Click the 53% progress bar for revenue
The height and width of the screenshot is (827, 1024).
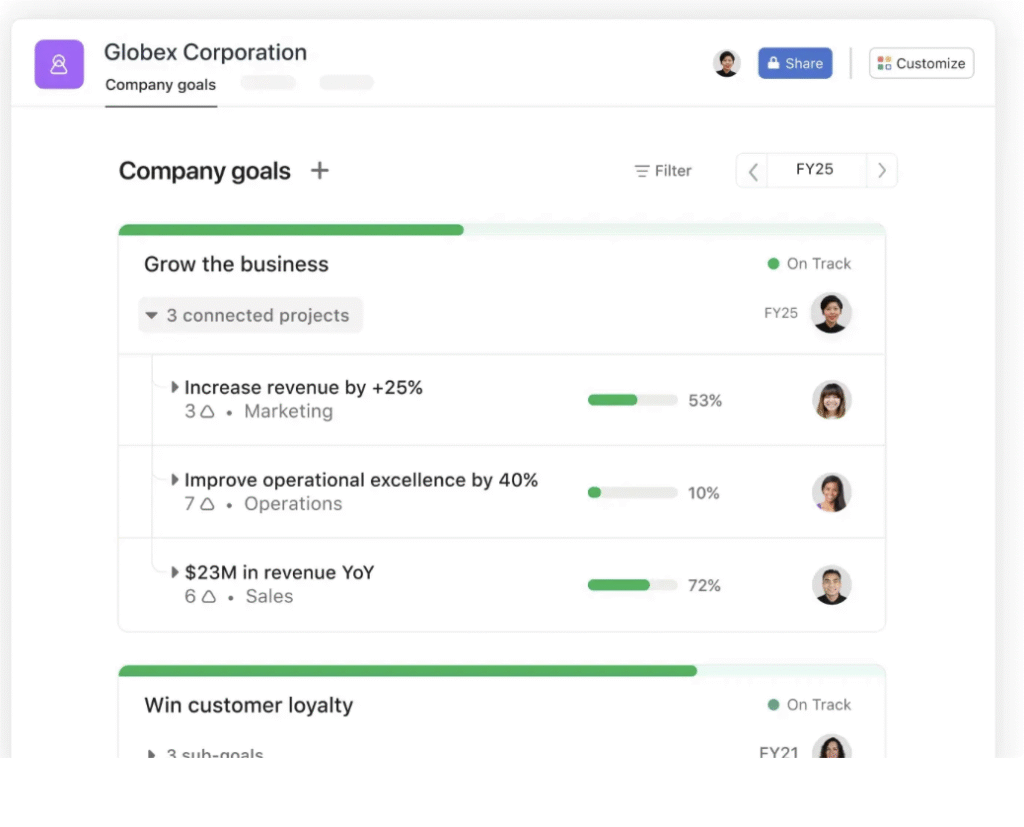[x=632, y=400]
